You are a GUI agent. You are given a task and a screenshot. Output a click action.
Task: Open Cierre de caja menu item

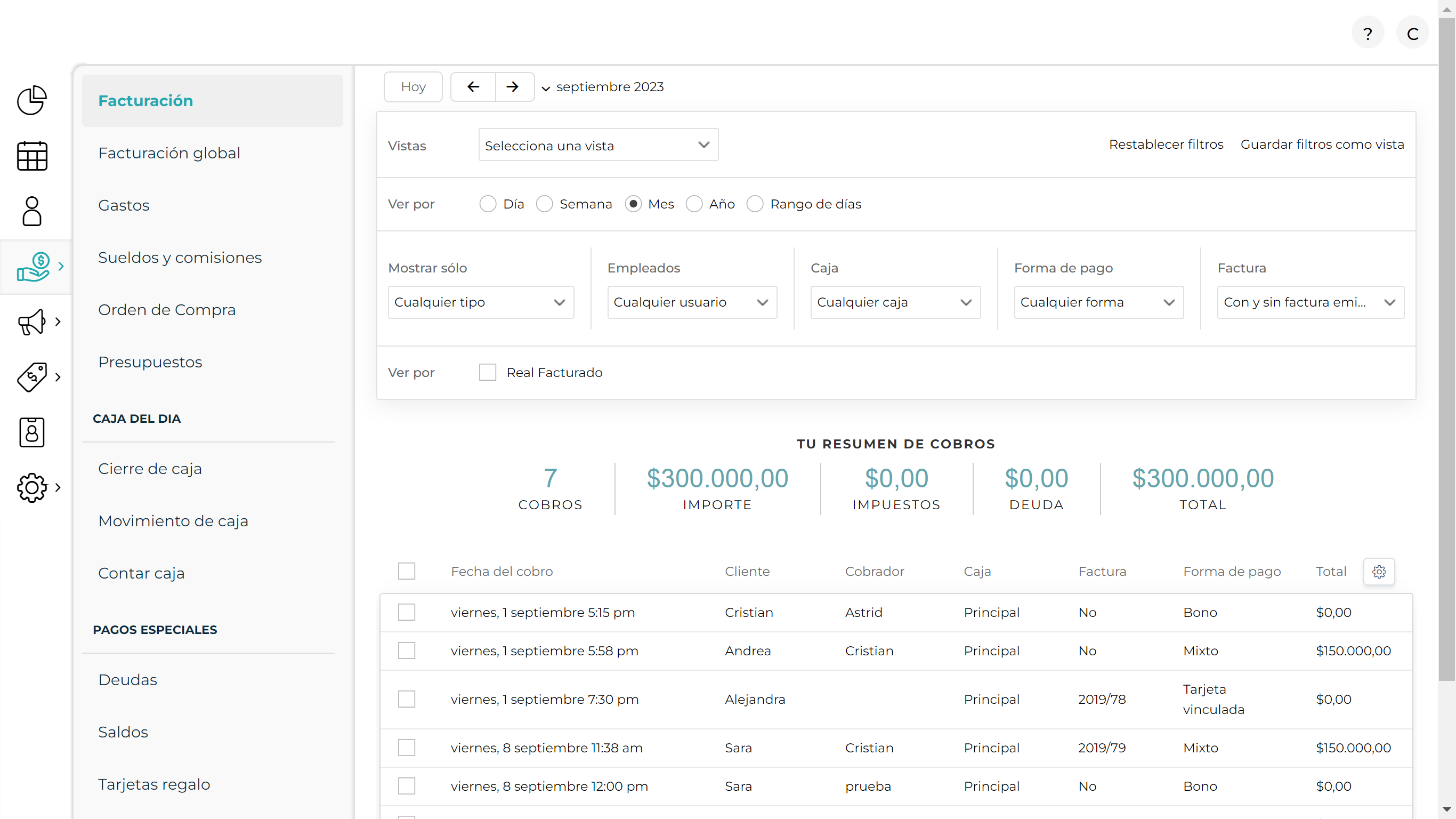[x=150, y=469]
